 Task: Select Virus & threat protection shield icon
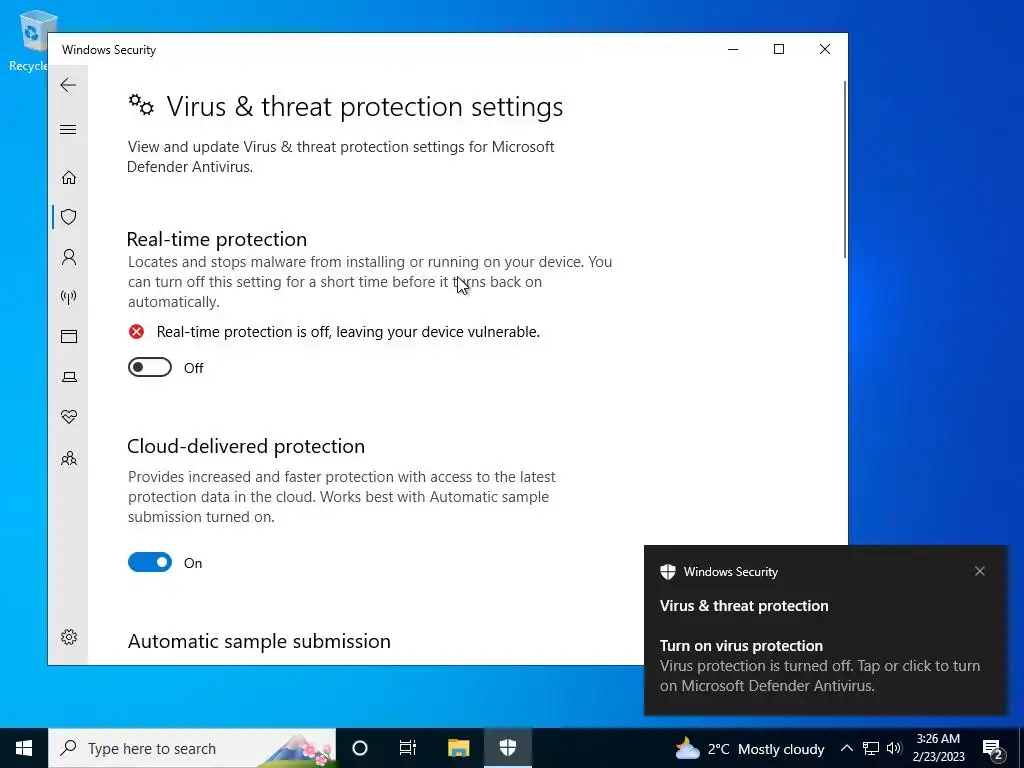coord(69,217)
